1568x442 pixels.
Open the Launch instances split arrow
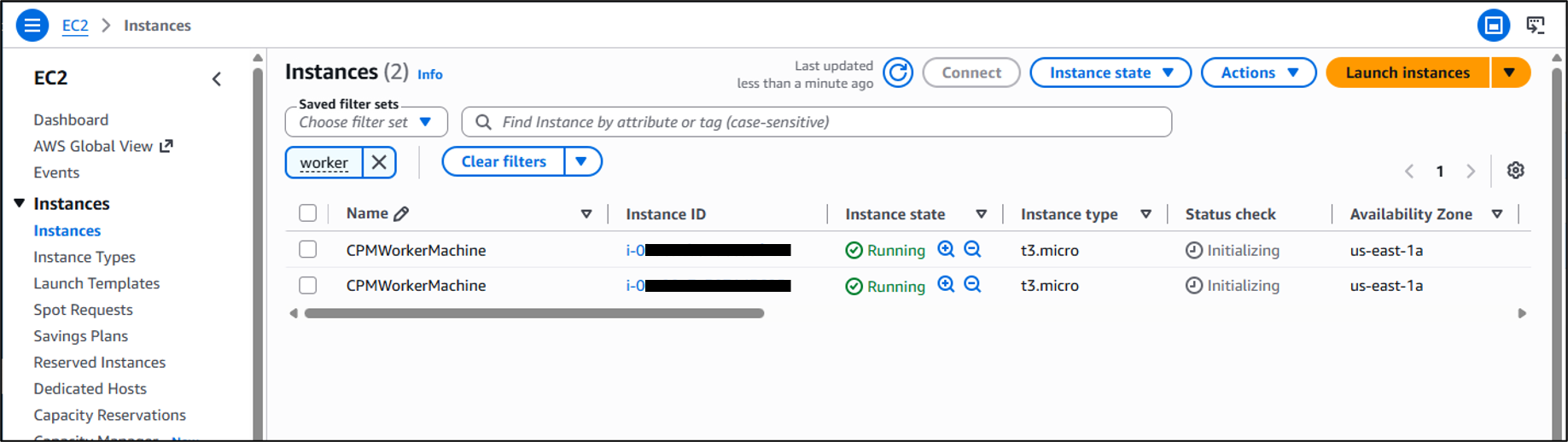(1510, 73)
